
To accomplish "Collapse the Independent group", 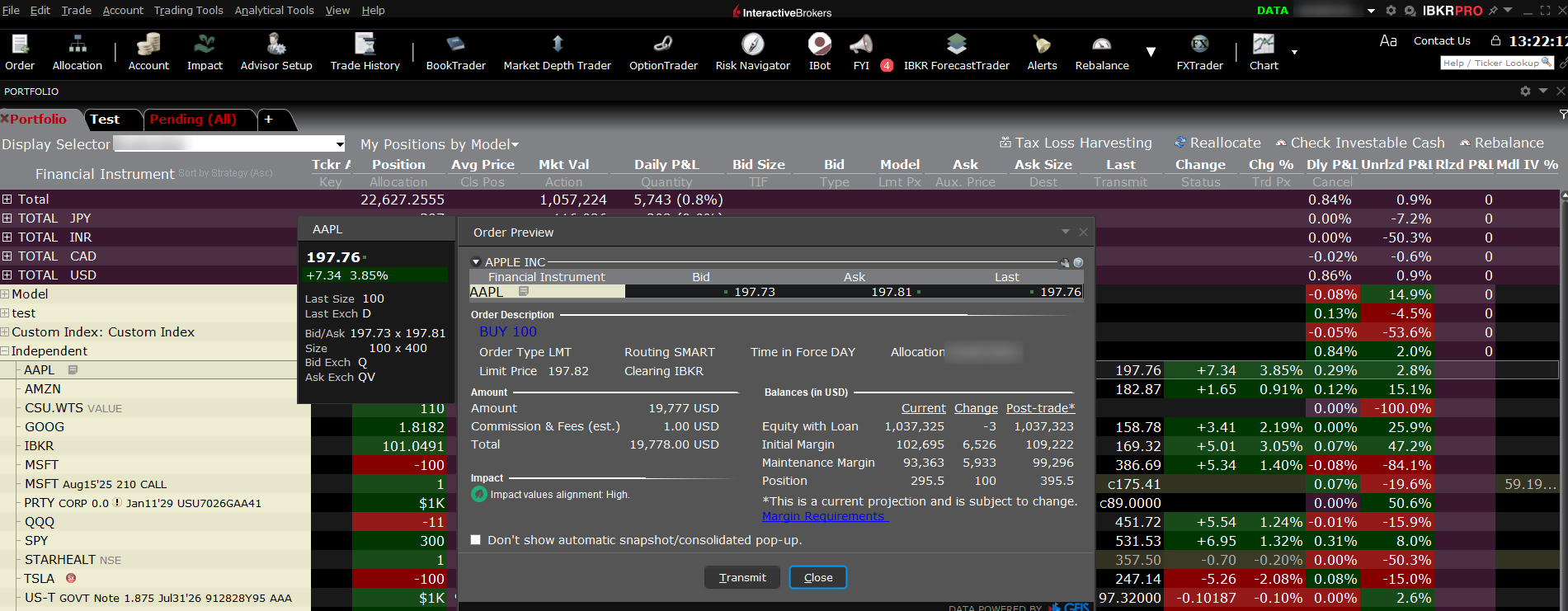I will pos(5,351).
